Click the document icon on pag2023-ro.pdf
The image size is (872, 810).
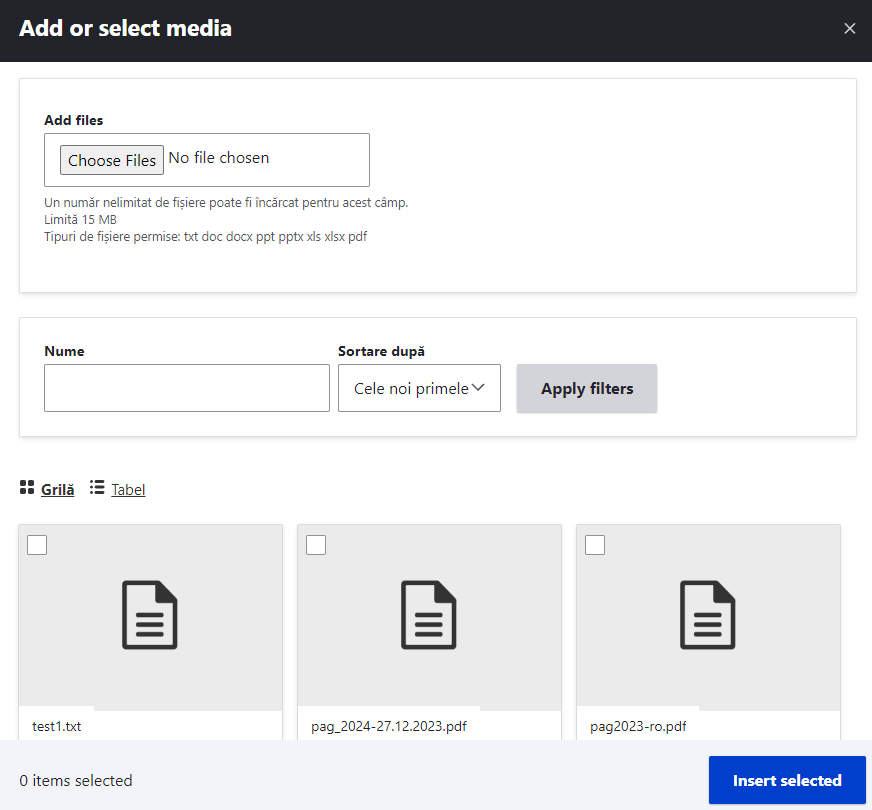pos(708,615)
